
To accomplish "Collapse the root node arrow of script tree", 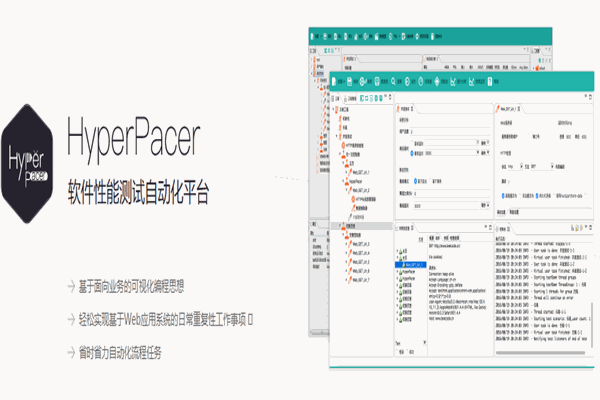I will pyautogui.click(x=333, y=109).
